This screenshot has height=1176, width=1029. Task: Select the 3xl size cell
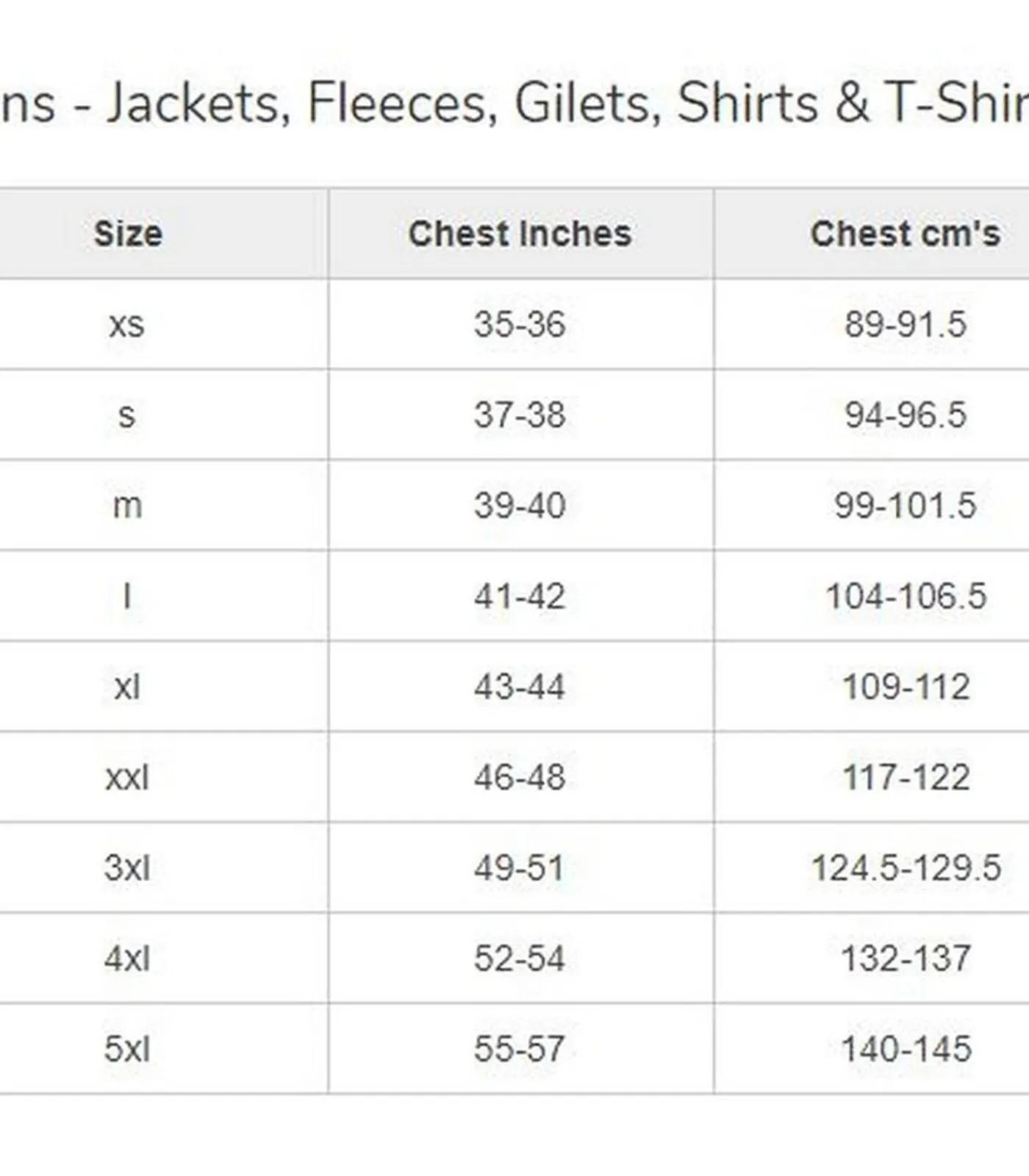[127, 868]
